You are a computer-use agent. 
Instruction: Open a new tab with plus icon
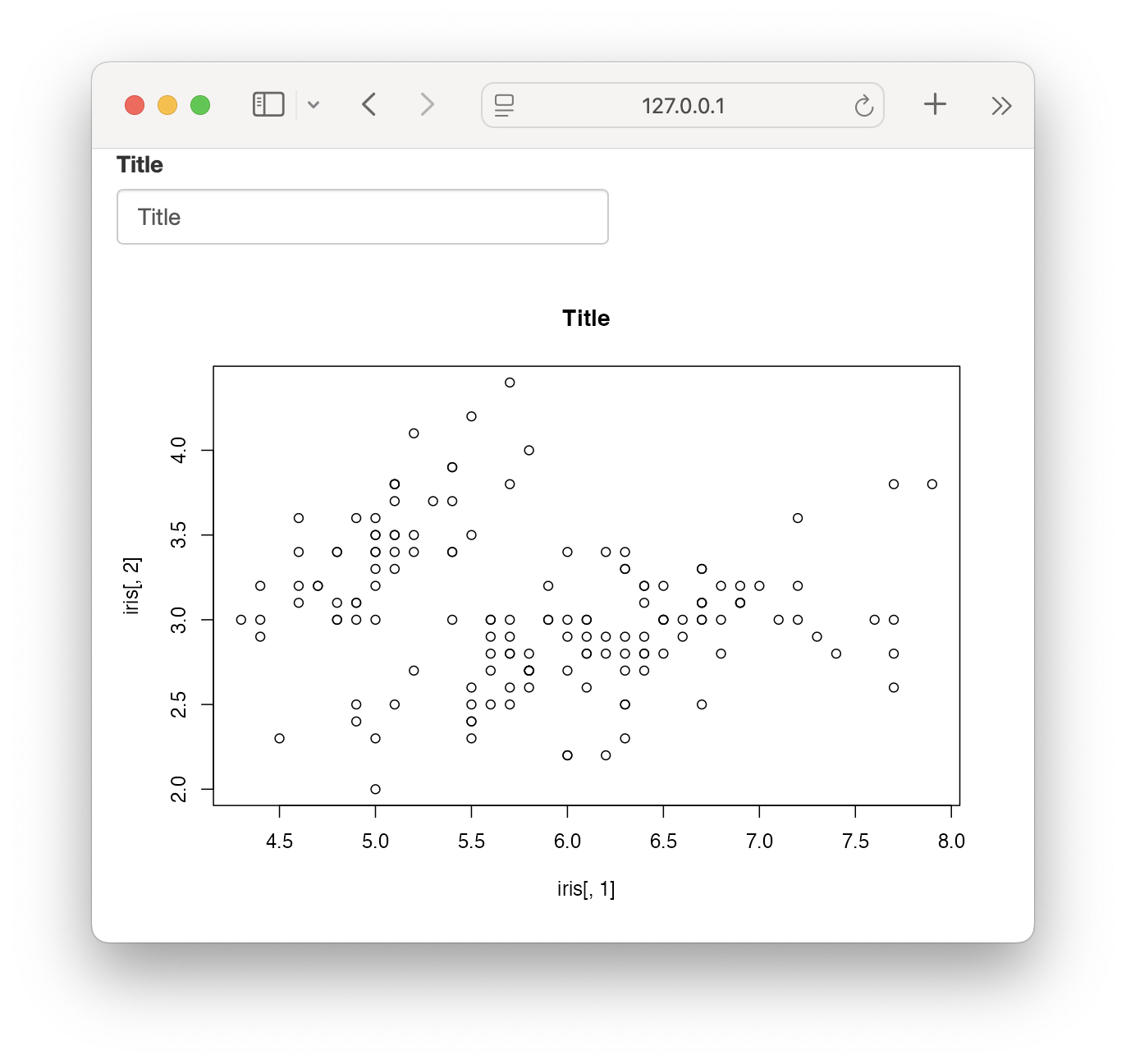click(x=935, y=104)
